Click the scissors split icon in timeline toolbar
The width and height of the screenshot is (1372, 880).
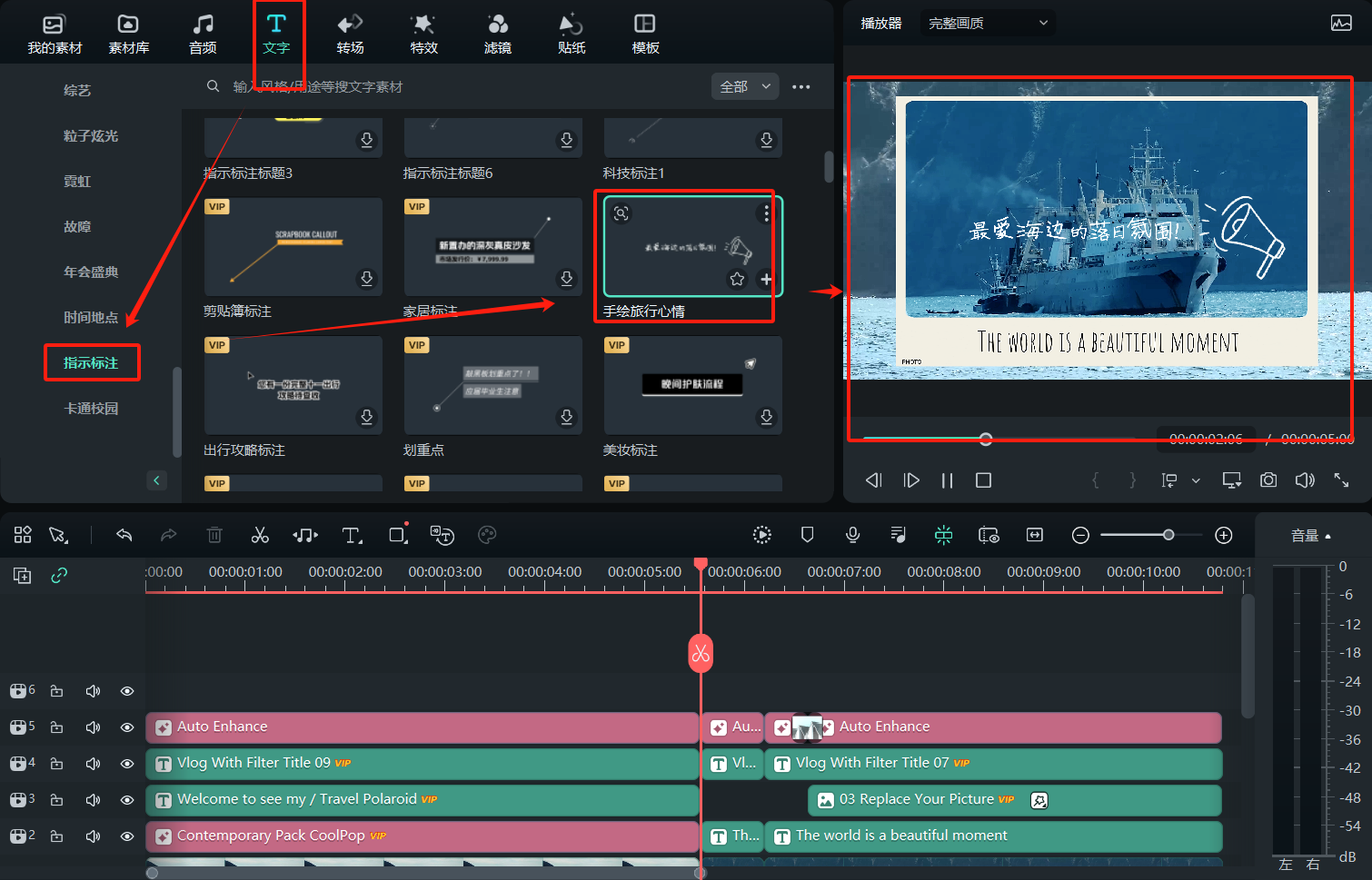click(260, 535)
